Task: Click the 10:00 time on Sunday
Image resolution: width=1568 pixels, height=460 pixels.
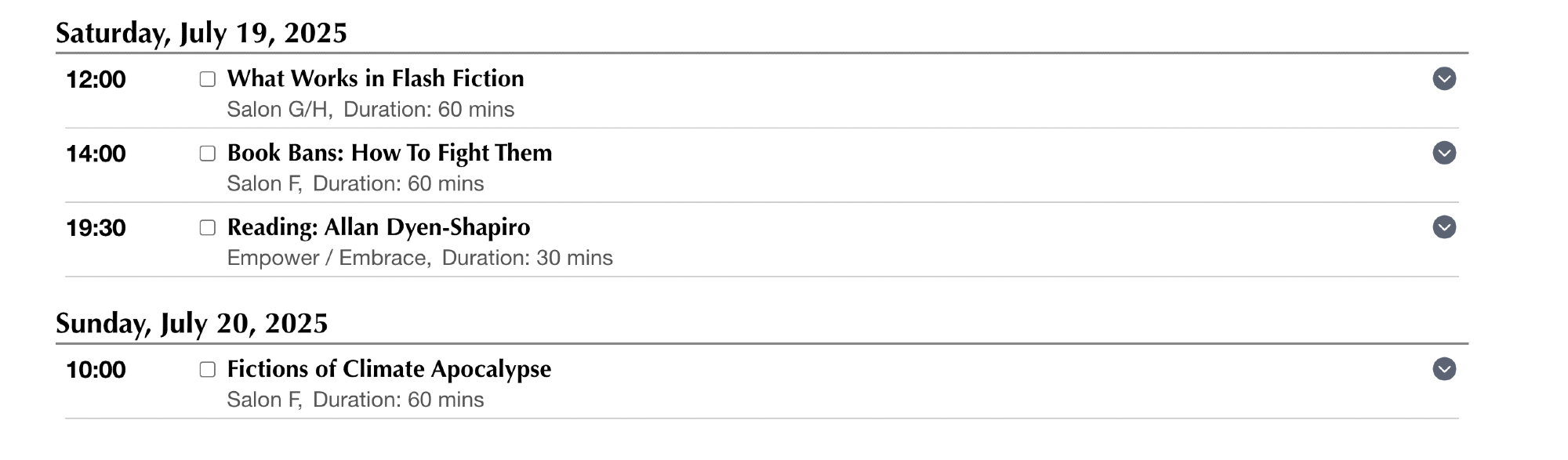Action: tap(96, 370)
